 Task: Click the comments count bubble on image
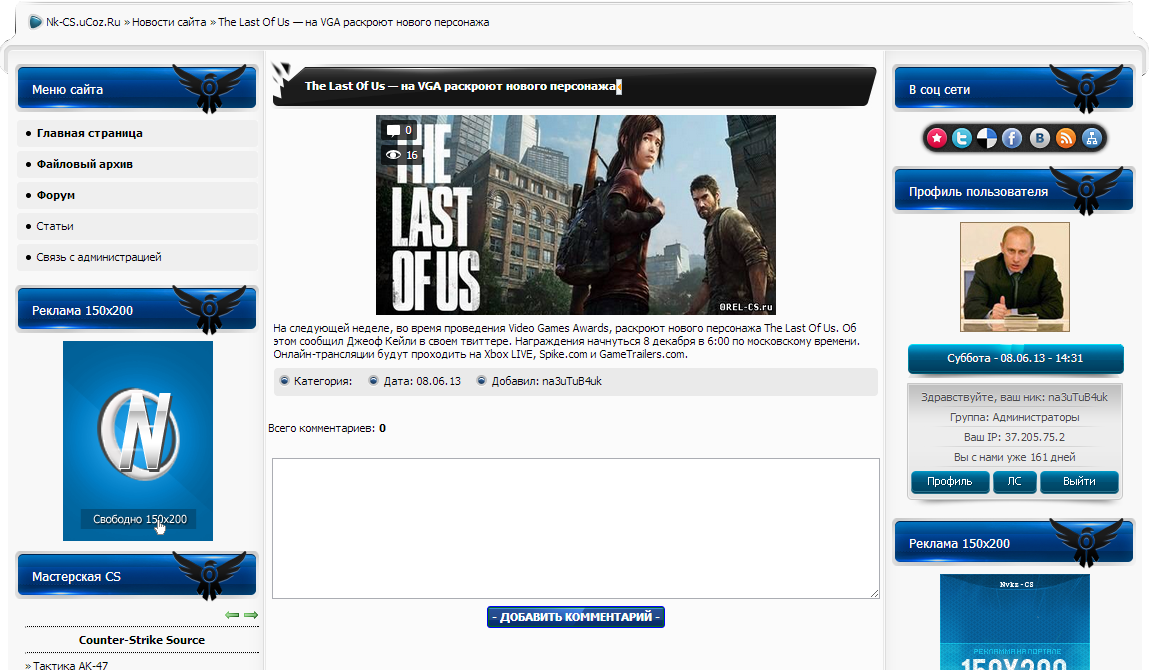pyautogui.click(x=399, y=130)
